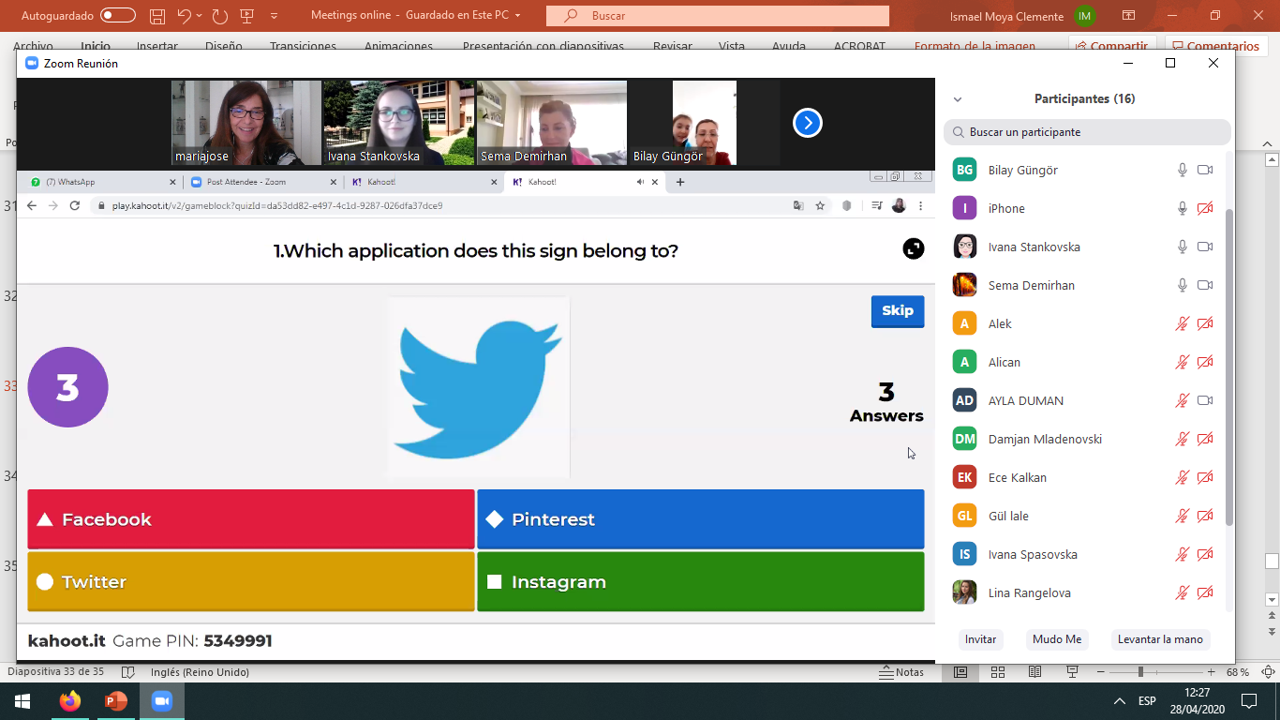Click Levantar la mano button
1280x720 pixels.
[1160, 639]
